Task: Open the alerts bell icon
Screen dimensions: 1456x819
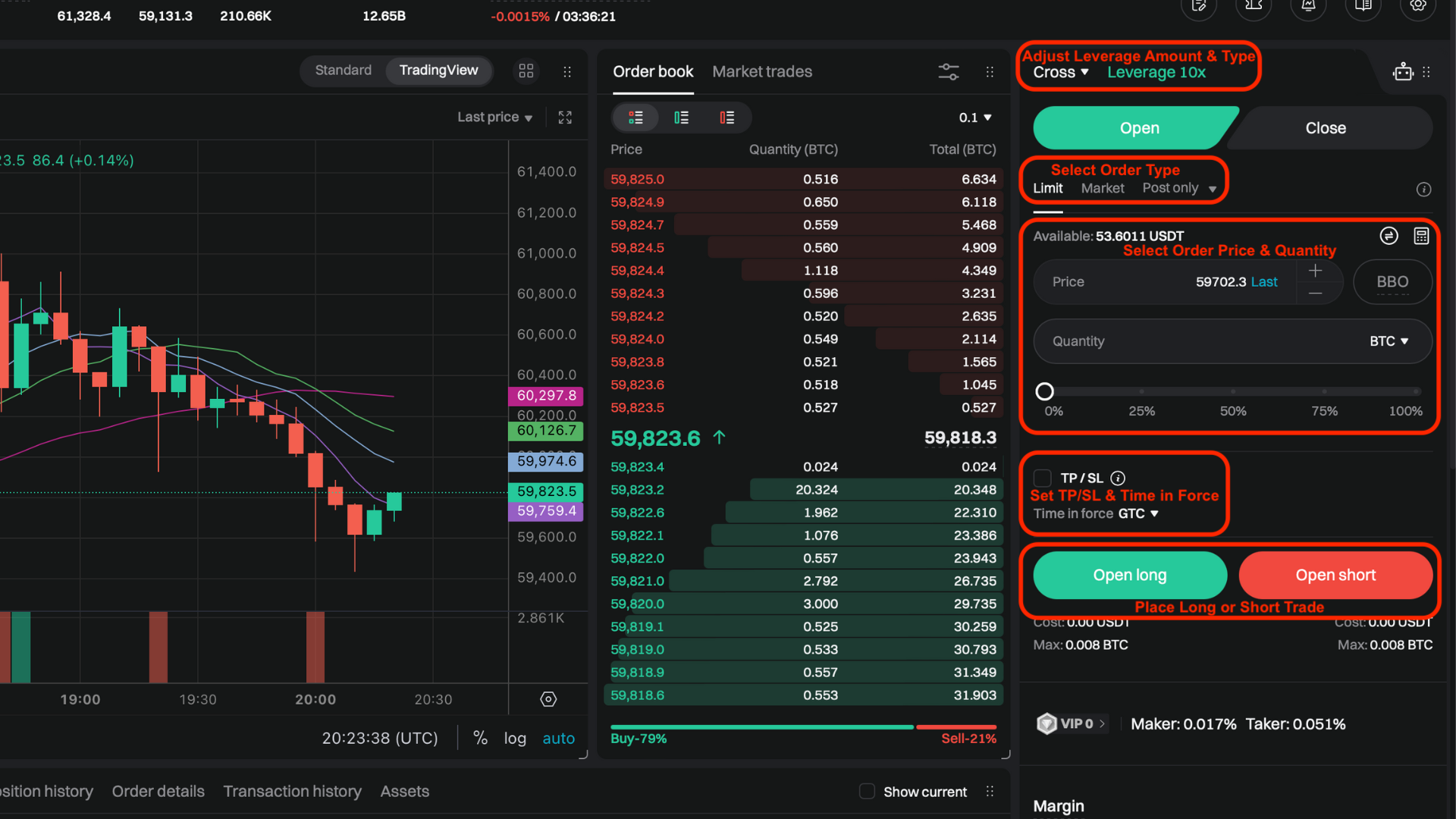Action: [1308, 8]
